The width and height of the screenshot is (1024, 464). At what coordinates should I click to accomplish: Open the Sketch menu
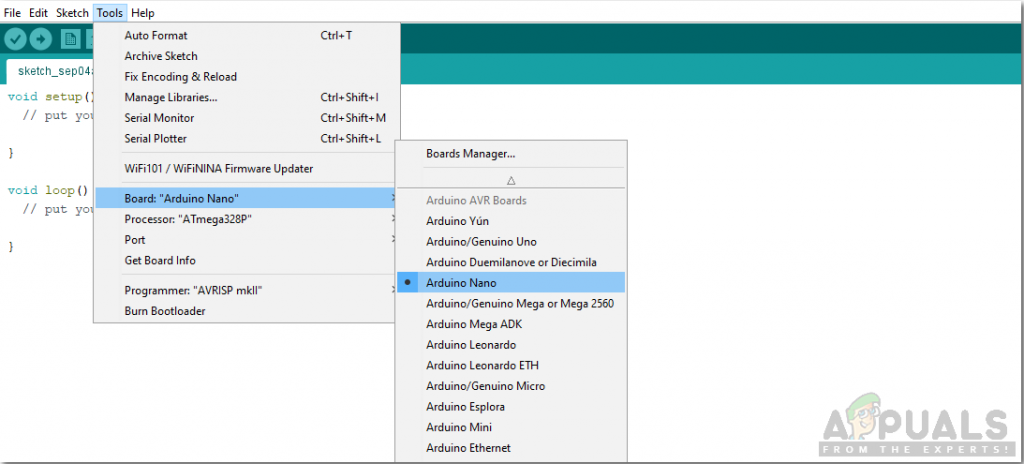[x=72, y=13]
